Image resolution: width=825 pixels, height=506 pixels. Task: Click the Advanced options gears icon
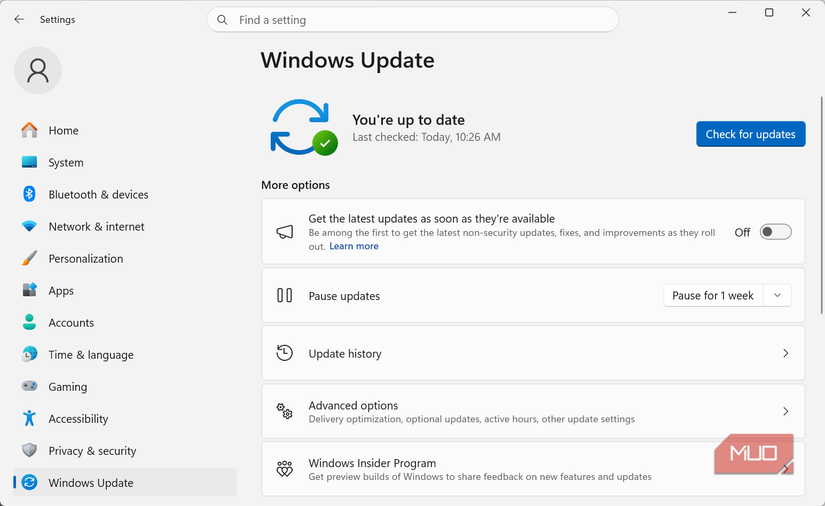point(285,411)
